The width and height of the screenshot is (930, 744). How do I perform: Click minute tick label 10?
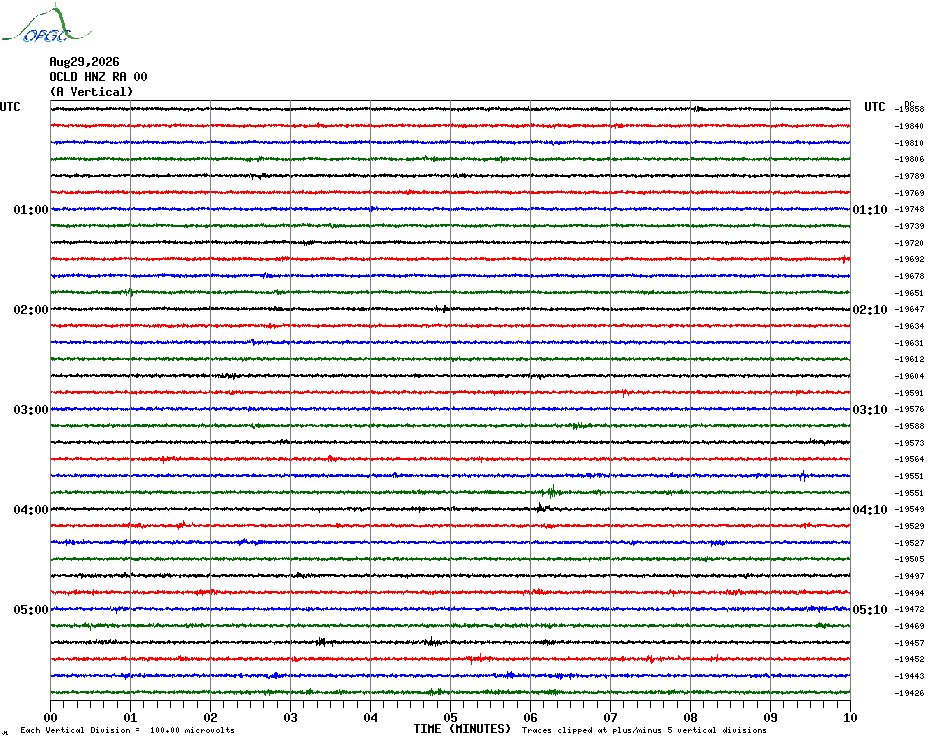pos(851,717)
